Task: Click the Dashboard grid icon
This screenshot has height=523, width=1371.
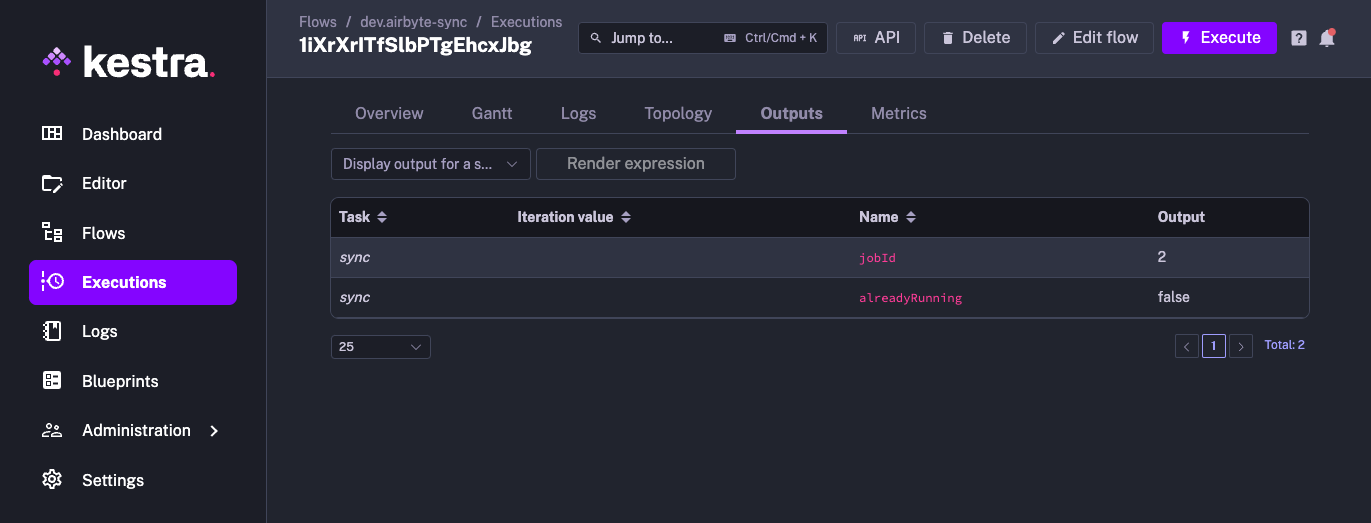Action: click(x=52, y=134)
